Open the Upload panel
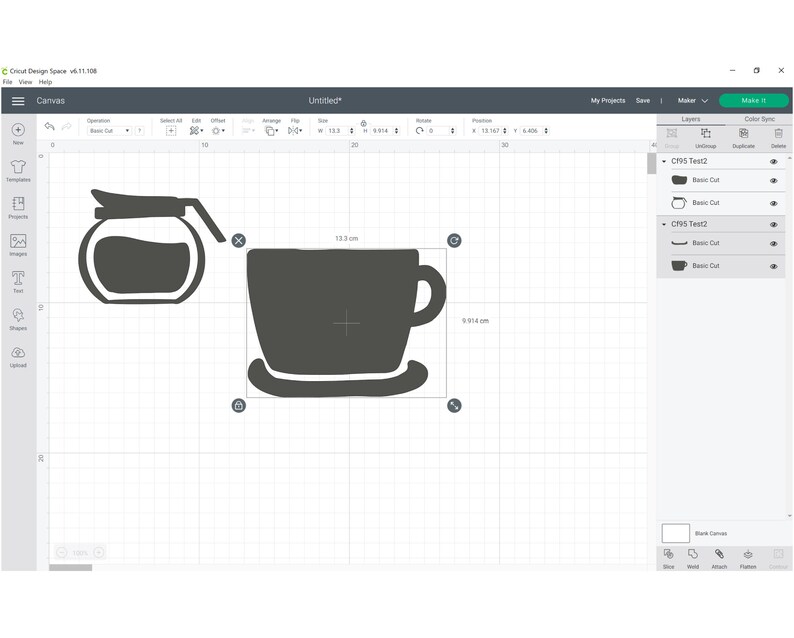794x638 pixels. (18, 356)
